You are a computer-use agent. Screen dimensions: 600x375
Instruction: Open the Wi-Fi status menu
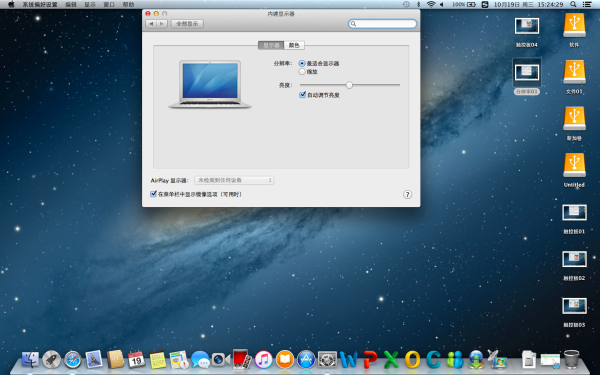pos(431,4)
